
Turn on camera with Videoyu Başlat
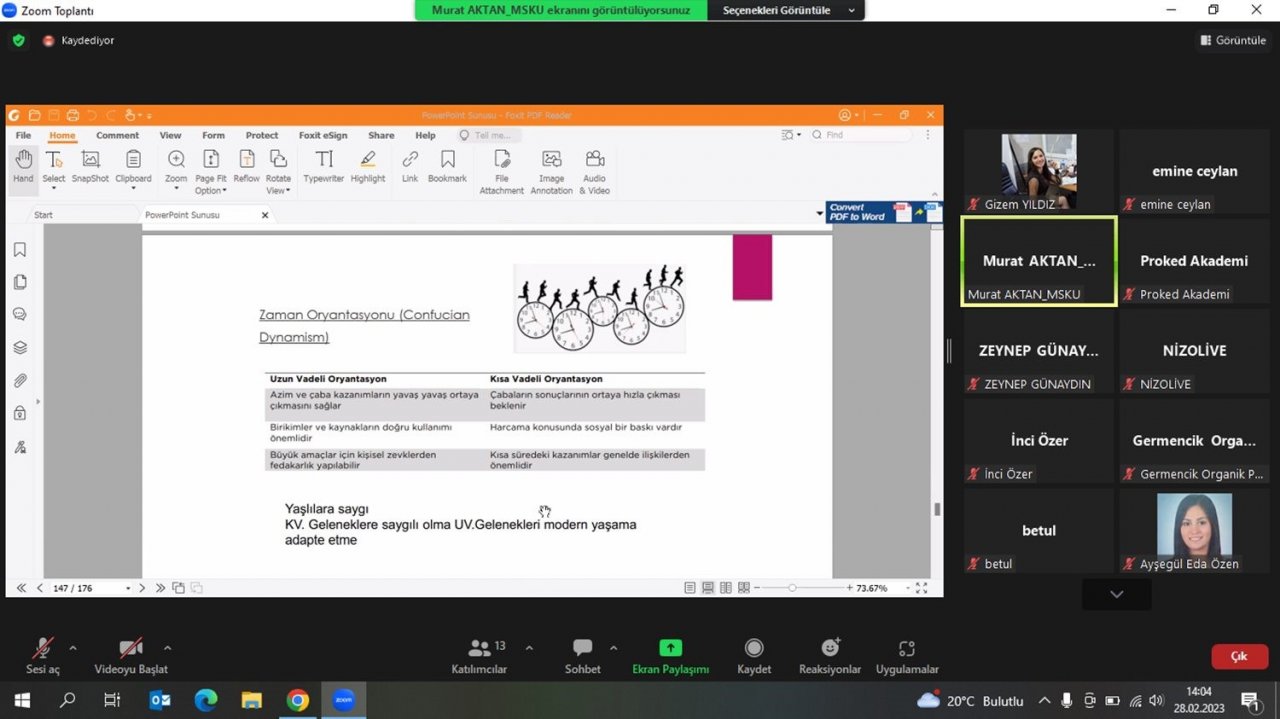[131, 649]
